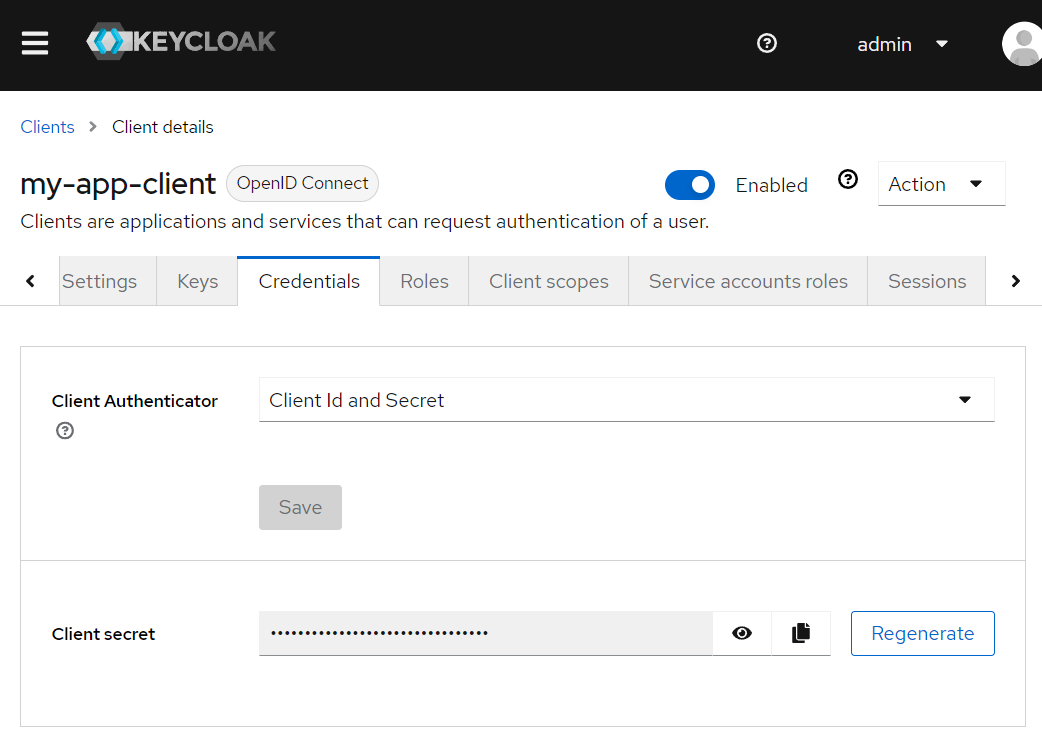Click the Client Authenticator help icon
The width and height of the screenshot is (1042, 742).
point(64,430)
